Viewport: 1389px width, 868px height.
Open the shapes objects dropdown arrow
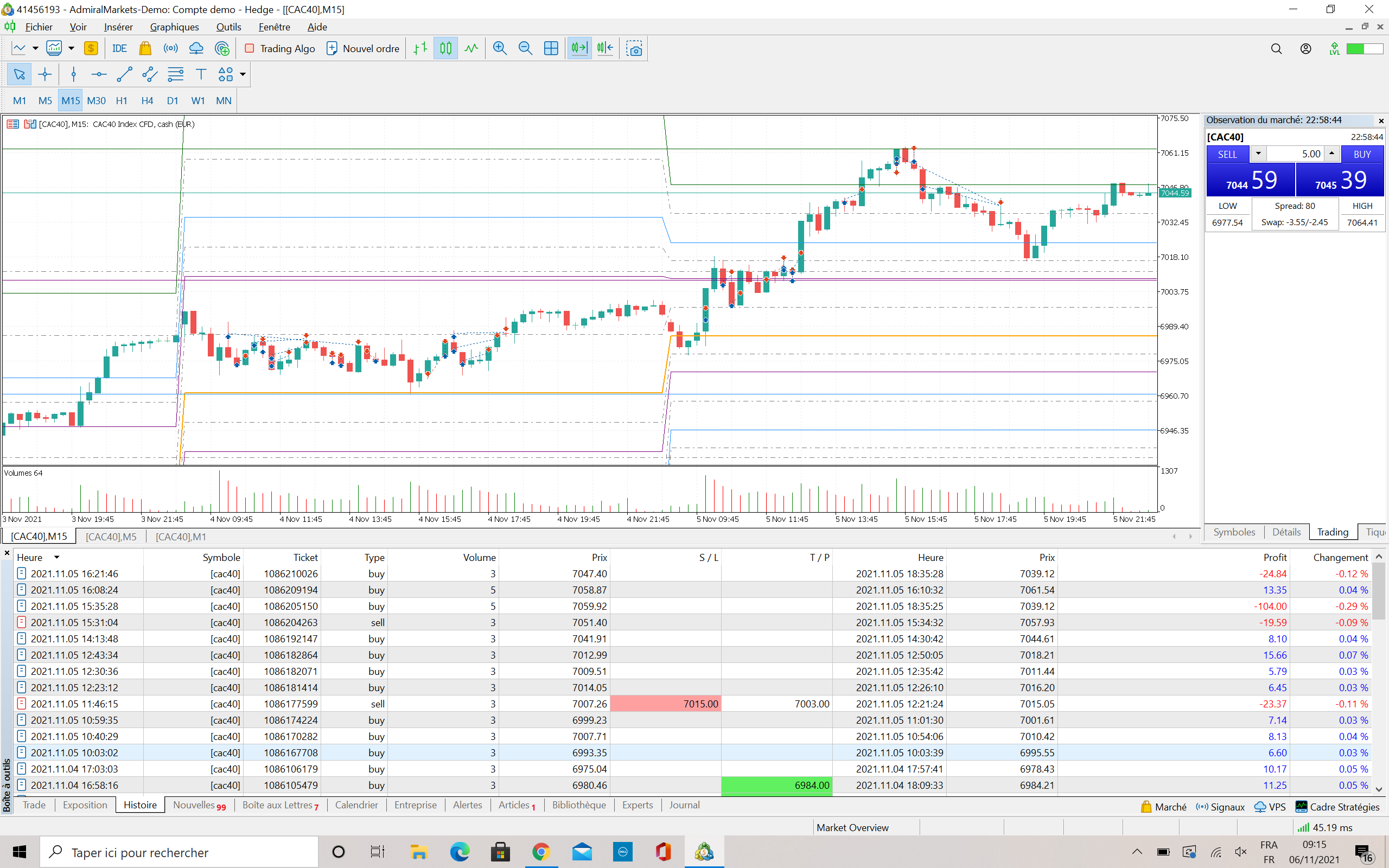pos(243,75)
